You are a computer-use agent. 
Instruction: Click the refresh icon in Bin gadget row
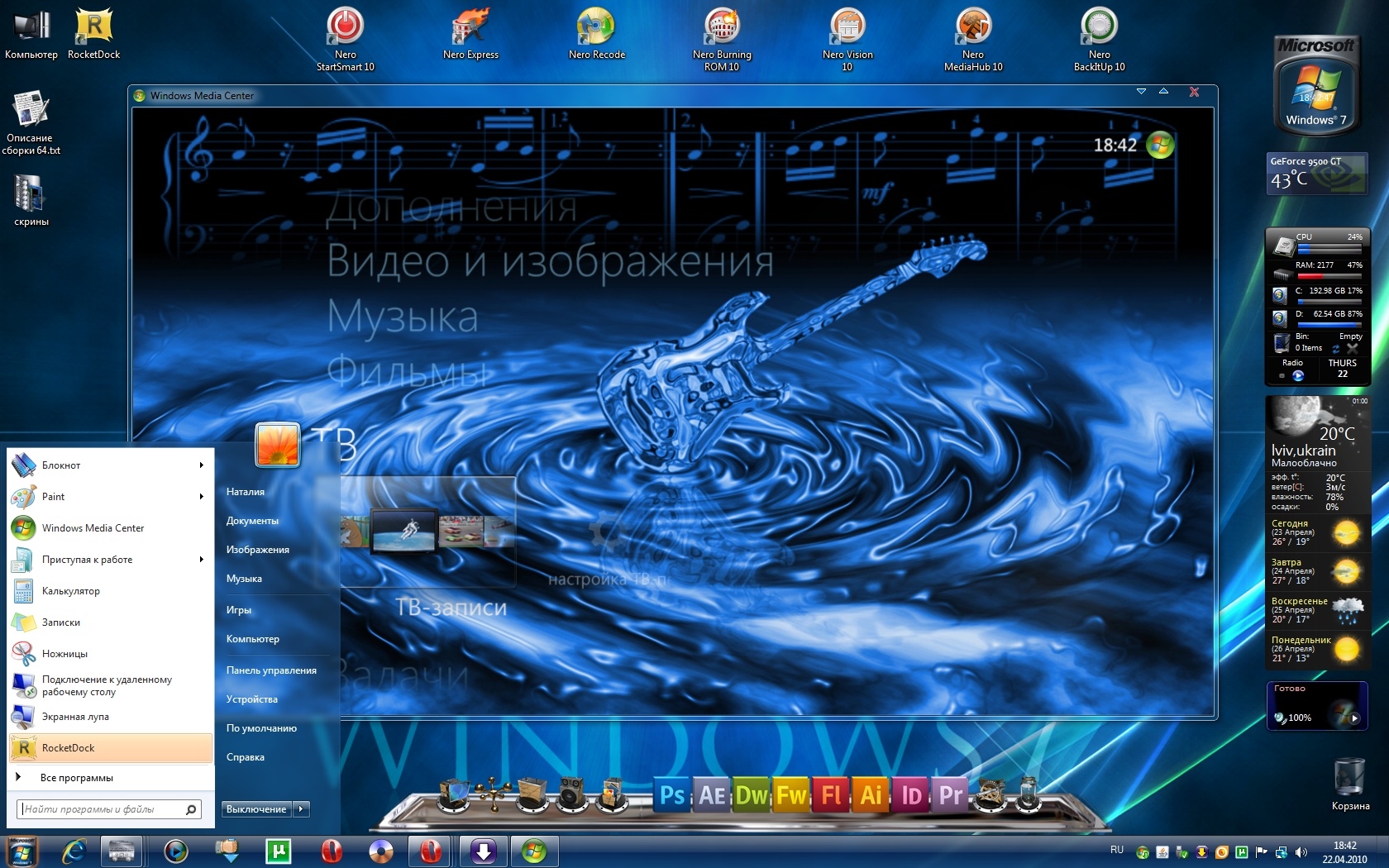1336,349
